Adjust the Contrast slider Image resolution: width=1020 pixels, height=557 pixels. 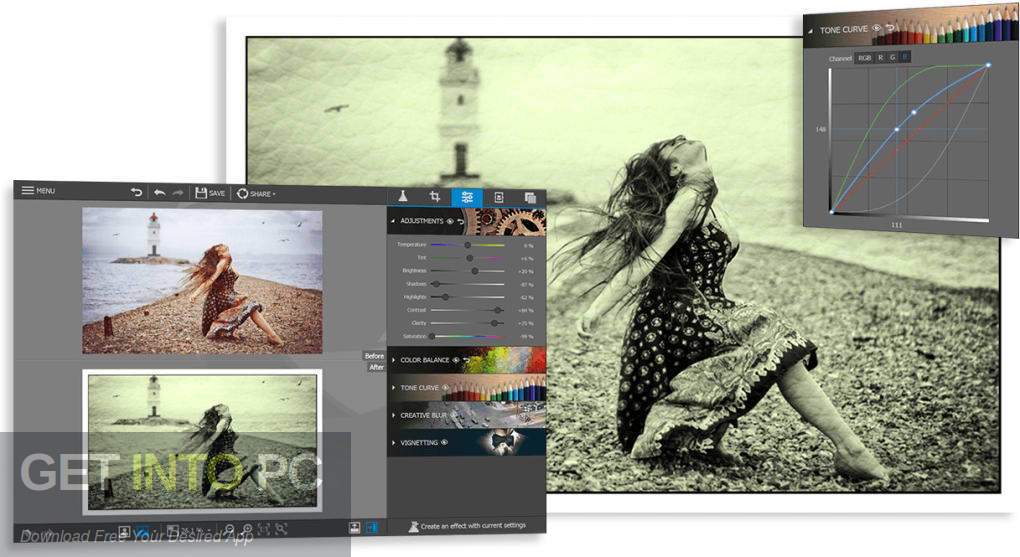[468, 310]
